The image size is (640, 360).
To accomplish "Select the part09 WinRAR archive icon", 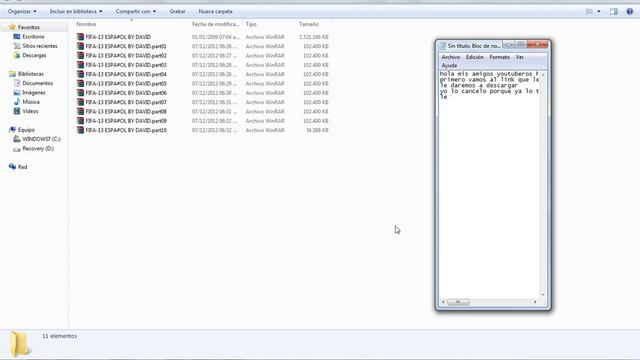I will click(x=80, y=121).
